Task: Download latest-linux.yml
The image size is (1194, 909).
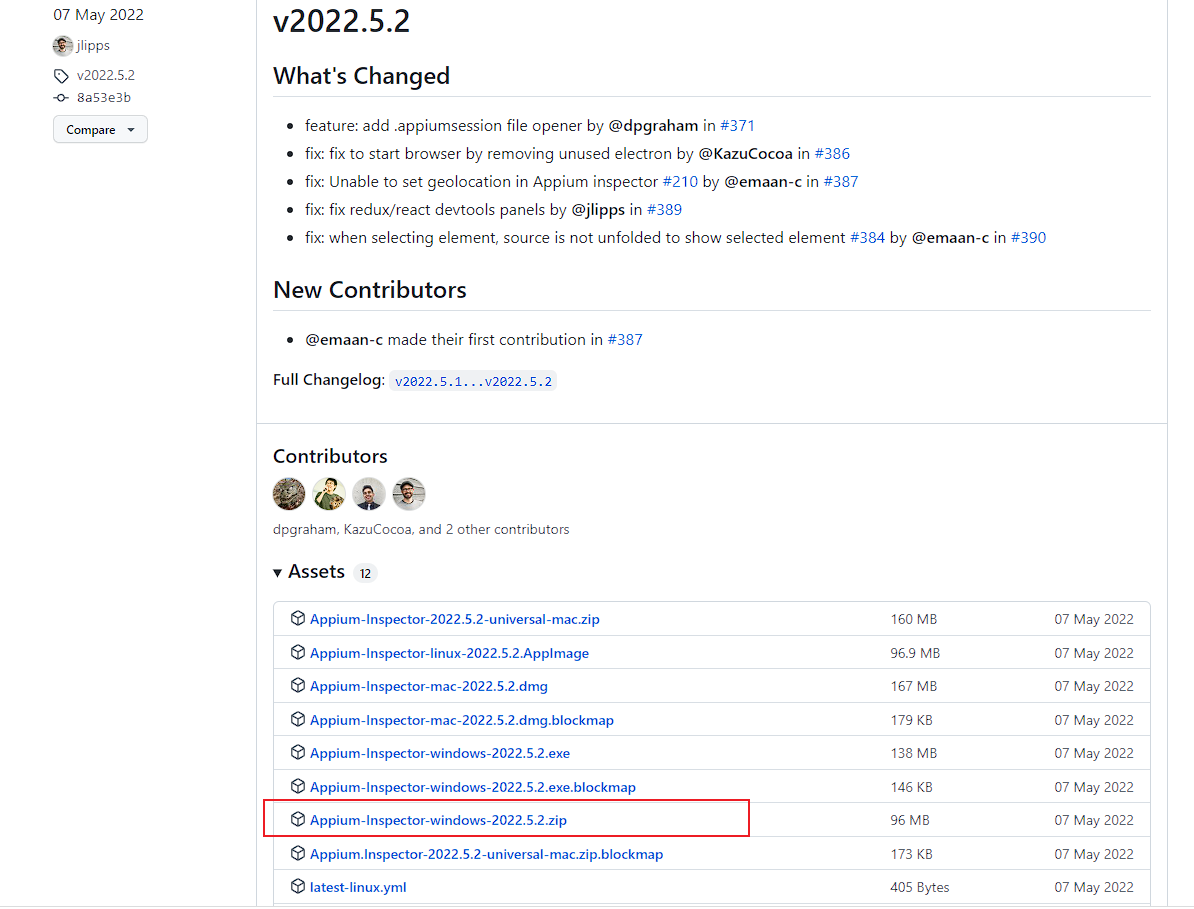Action: point(358,888)
